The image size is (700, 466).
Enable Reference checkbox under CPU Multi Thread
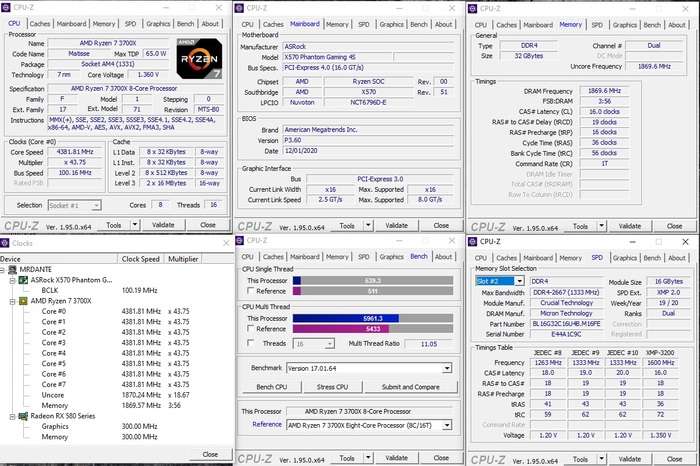249,328
